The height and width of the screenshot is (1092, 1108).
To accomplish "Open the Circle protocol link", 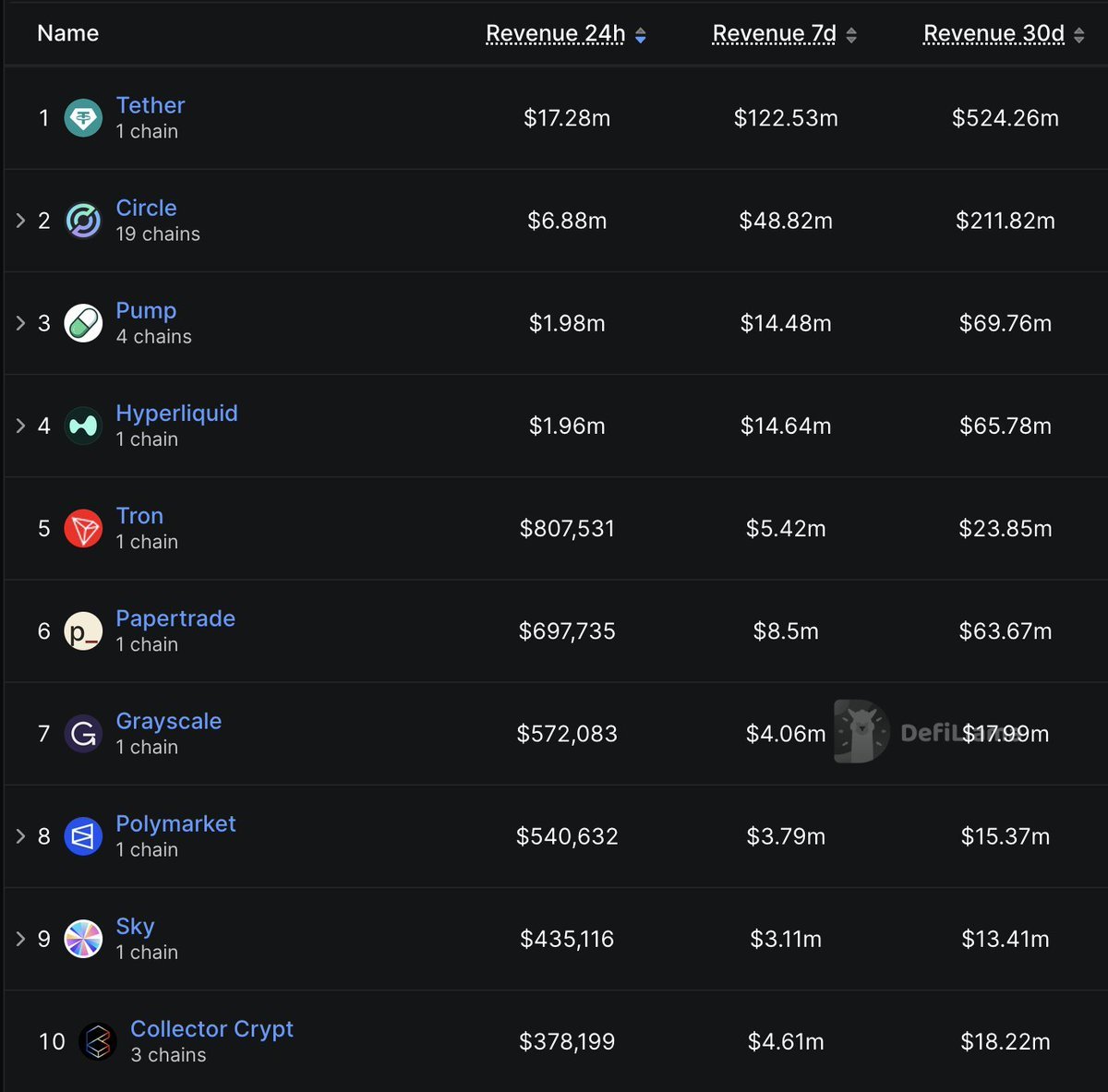I will tap(146, 208).
